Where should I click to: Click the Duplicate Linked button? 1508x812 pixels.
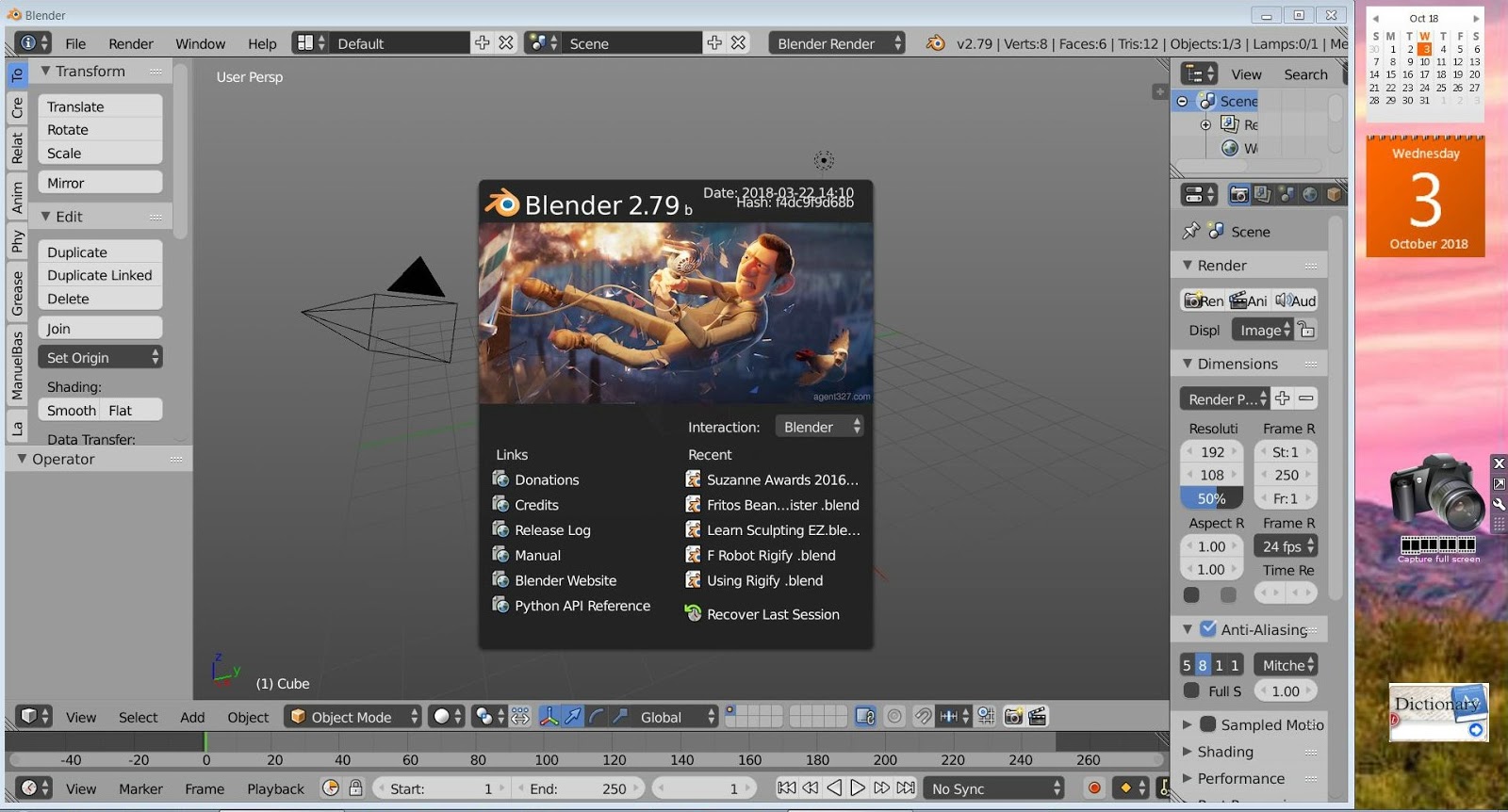tap(100, 275)
